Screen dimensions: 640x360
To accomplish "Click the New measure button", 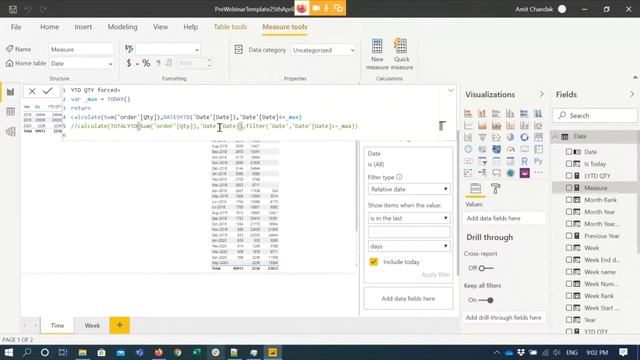I will (377, 54).
